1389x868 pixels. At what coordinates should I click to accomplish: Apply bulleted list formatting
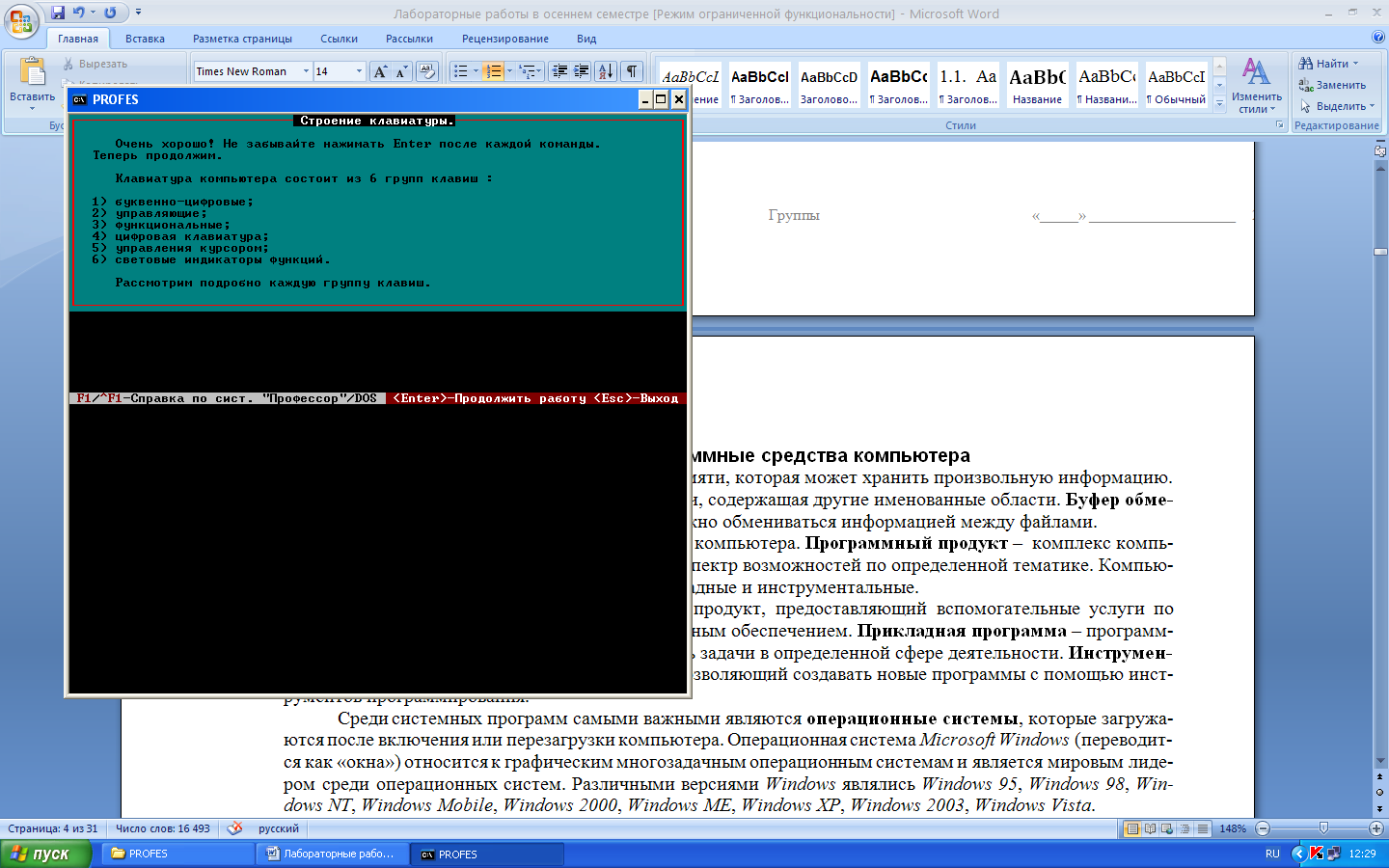point(461,71)
